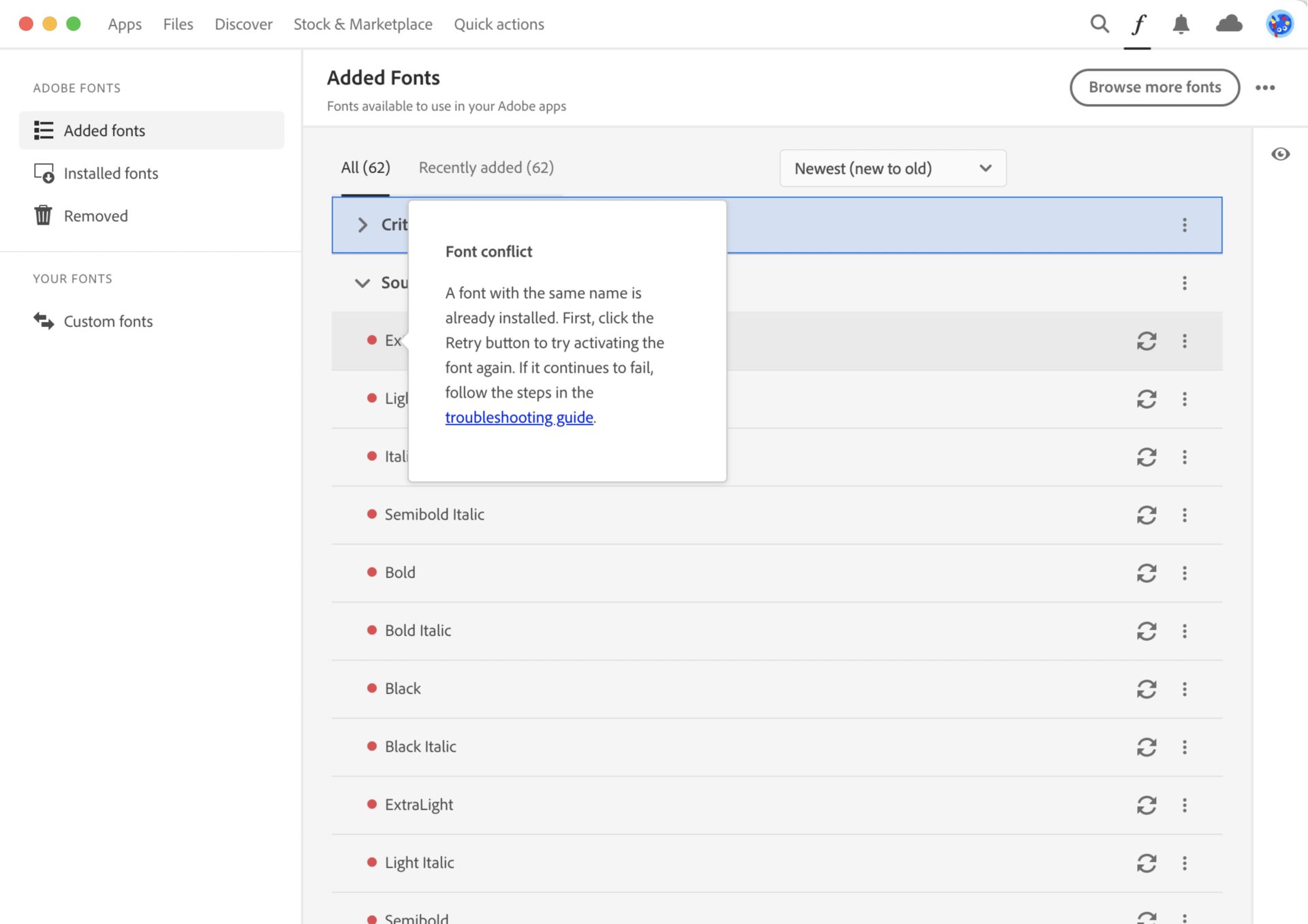Expand the Critical fonts section

362,224
